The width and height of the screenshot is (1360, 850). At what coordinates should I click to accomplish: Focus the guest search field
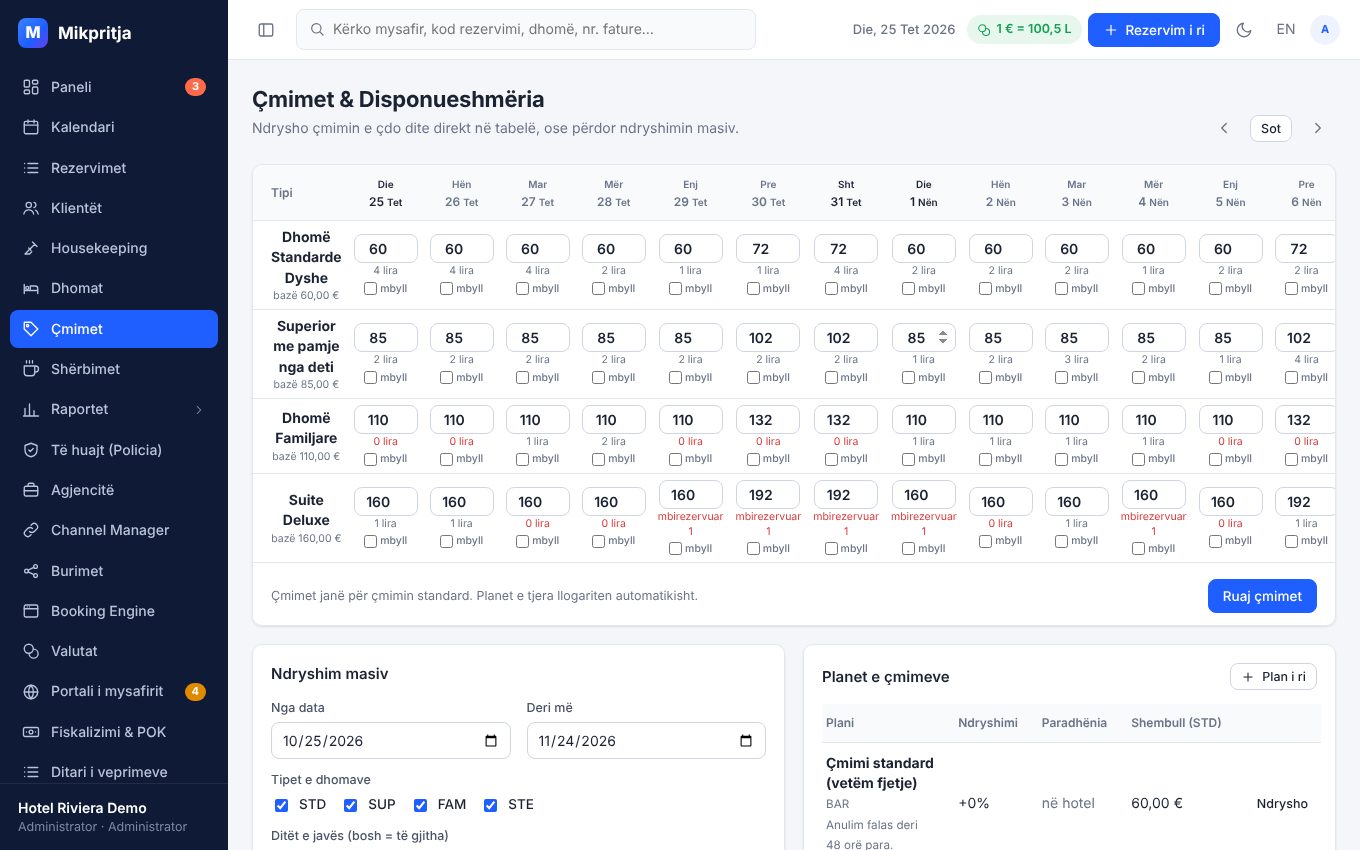pyautogui.click(x=526, y=30)
